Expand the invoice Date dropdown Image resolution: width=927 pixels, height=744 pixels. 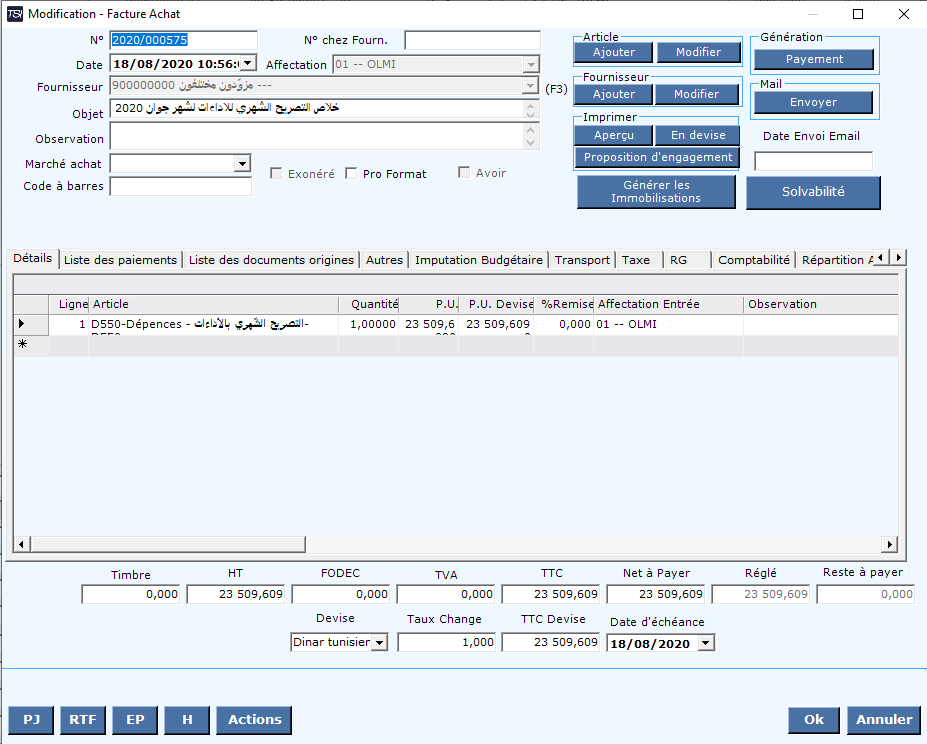[248, 64]
